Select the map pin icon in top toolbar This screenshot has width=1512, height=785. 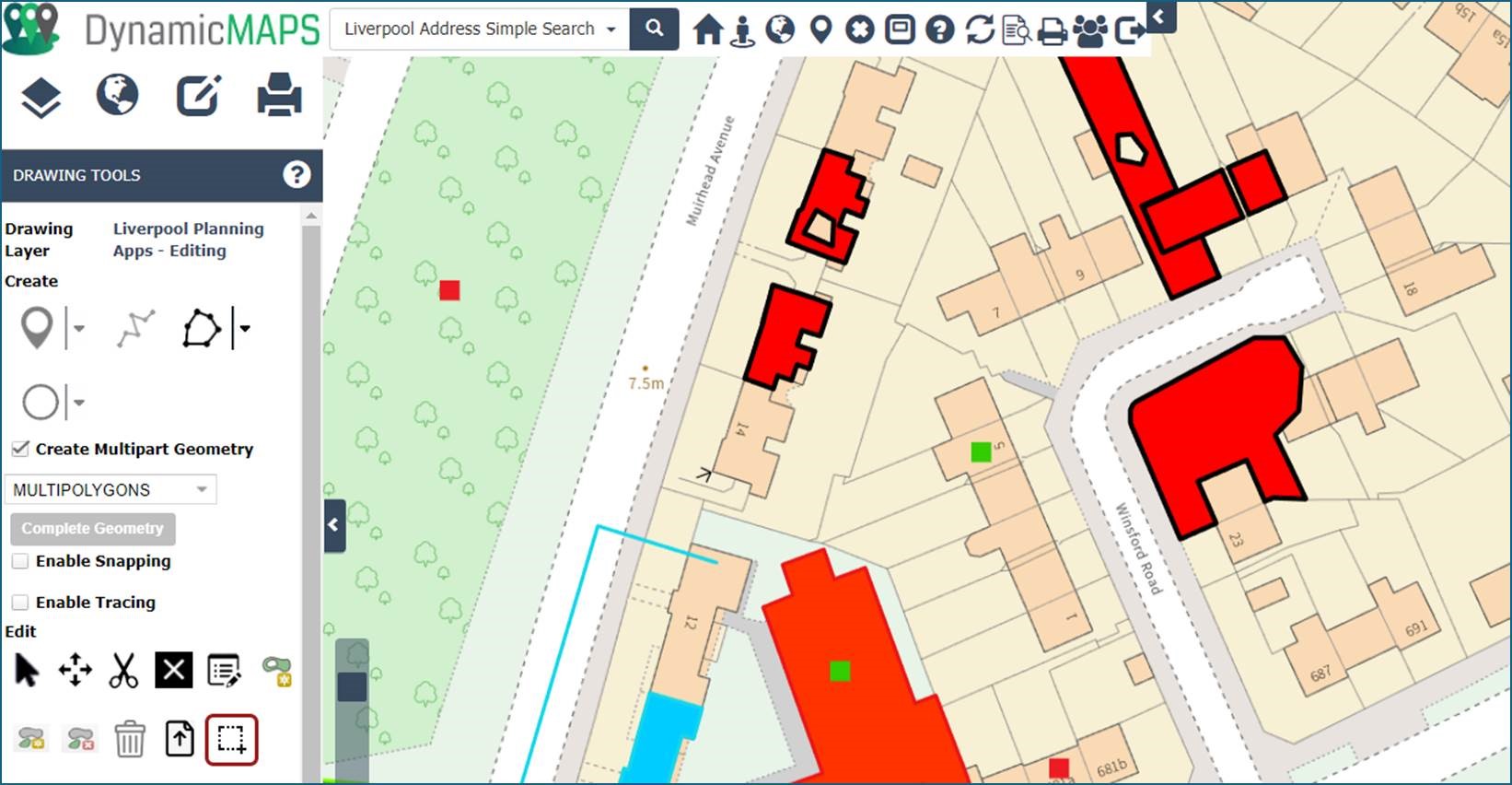(x=820, y=29)
